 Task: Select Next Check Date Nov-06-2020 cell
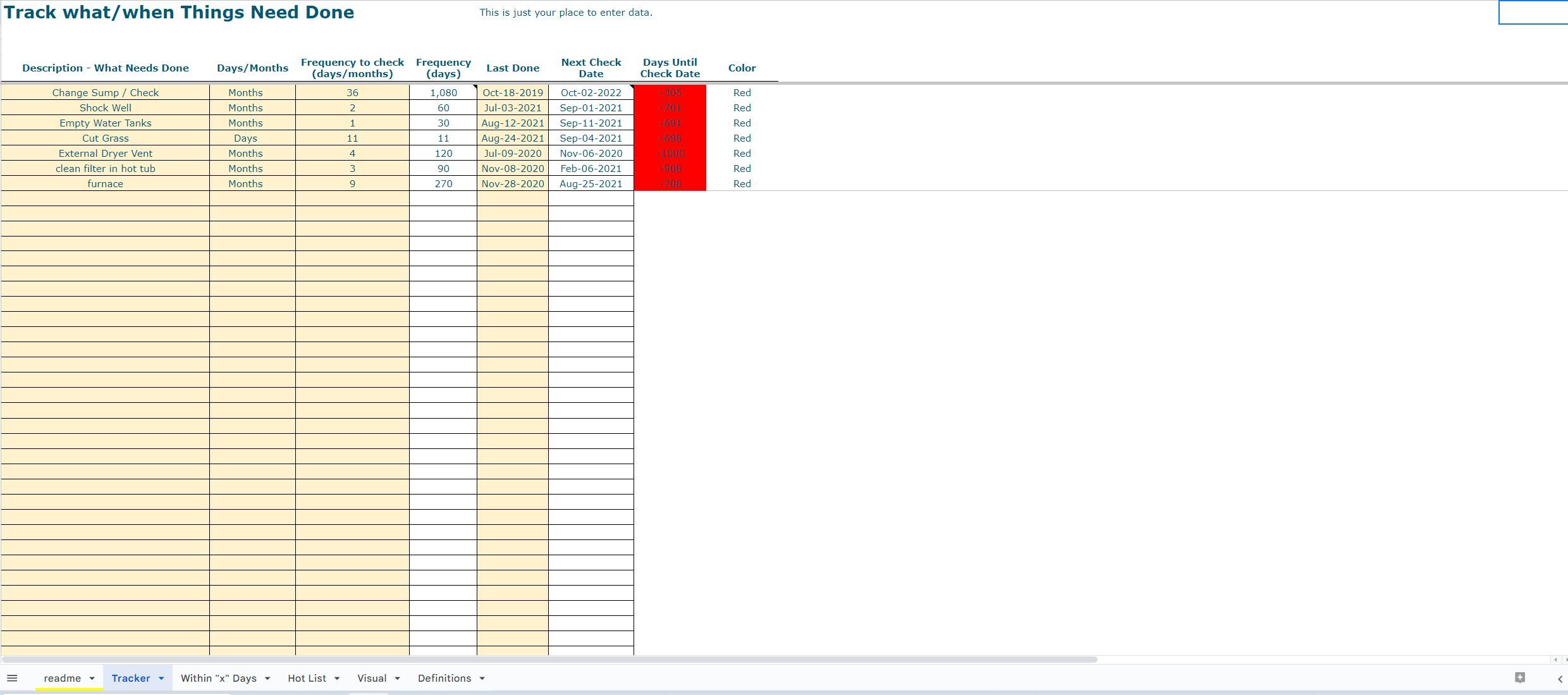coord(591,153)
